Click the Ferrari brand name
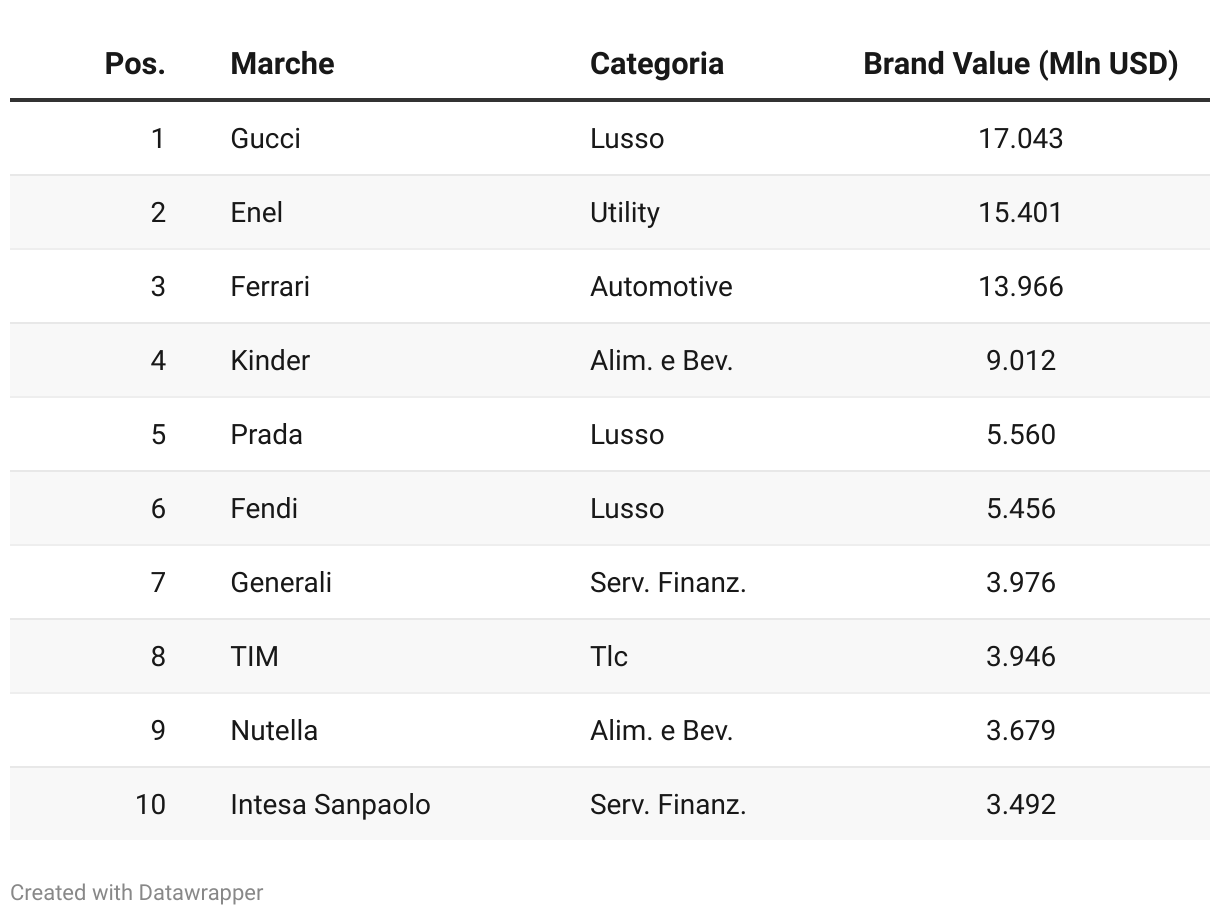The height and width of the screenshot is (916, 1220). click(270, 286)
